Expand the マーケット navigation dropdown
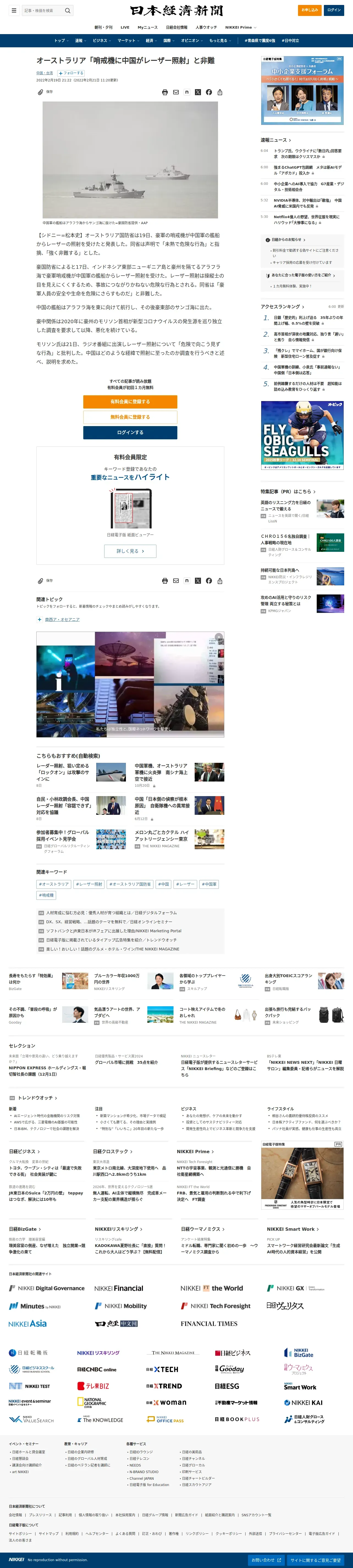353x1568 pixels. pyautogui.click(x=128, y=41)
